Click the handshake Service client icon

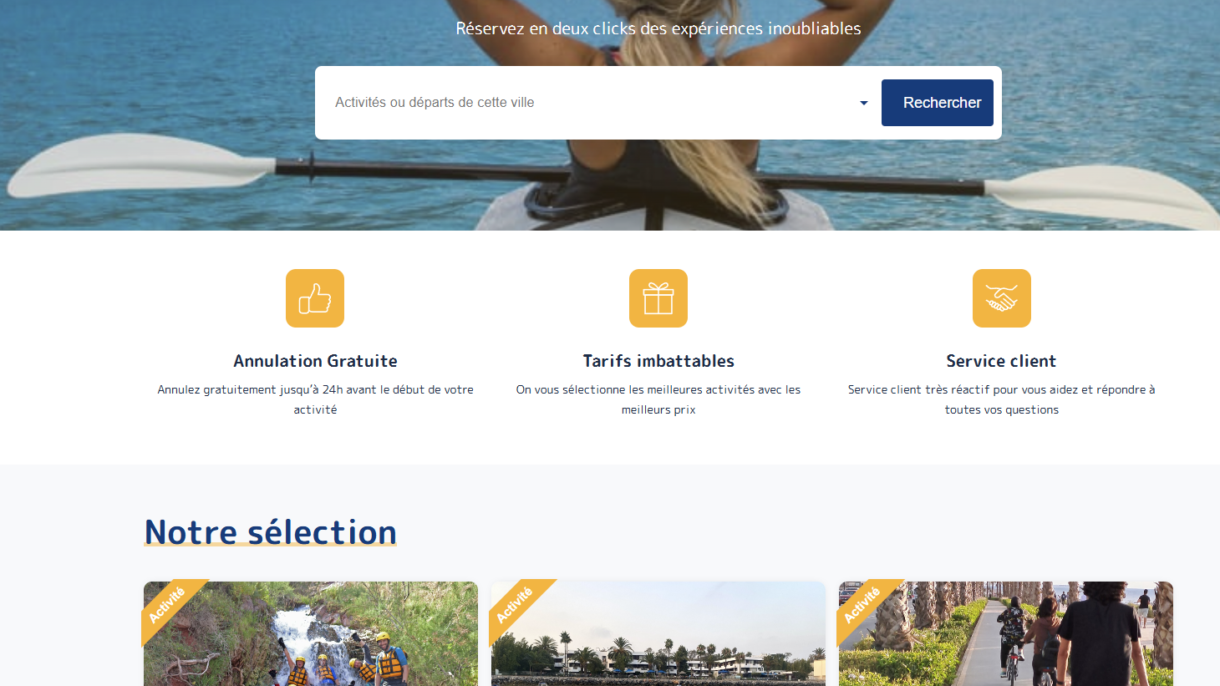pyautogui.click(x=1001, y=298)
